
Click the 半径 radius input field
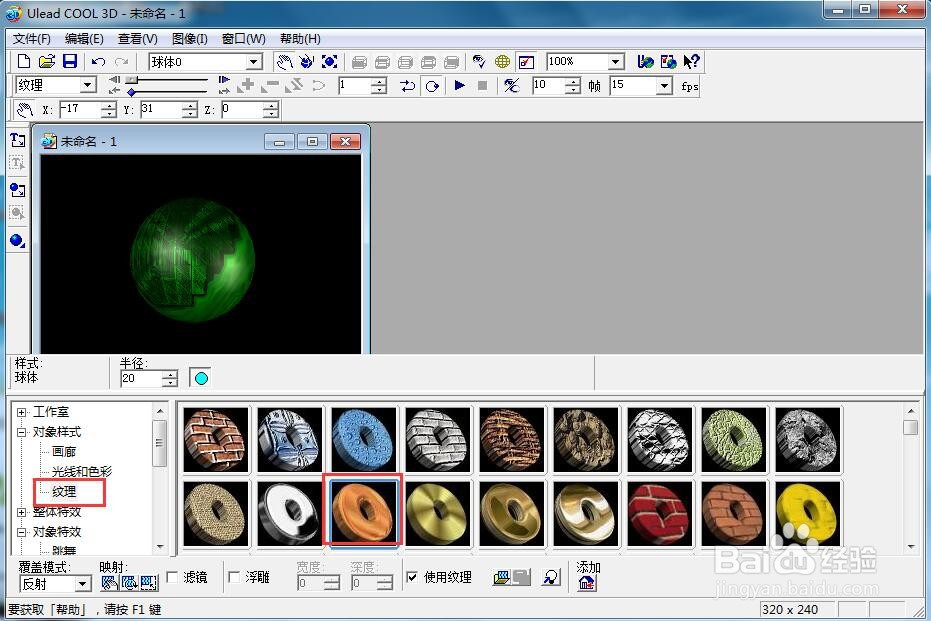(x=141, y=379)
